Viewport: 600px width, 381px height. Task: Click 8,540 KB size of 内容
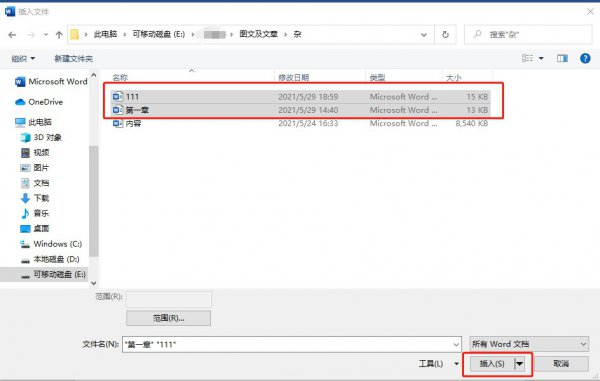(x=471, y=123)
